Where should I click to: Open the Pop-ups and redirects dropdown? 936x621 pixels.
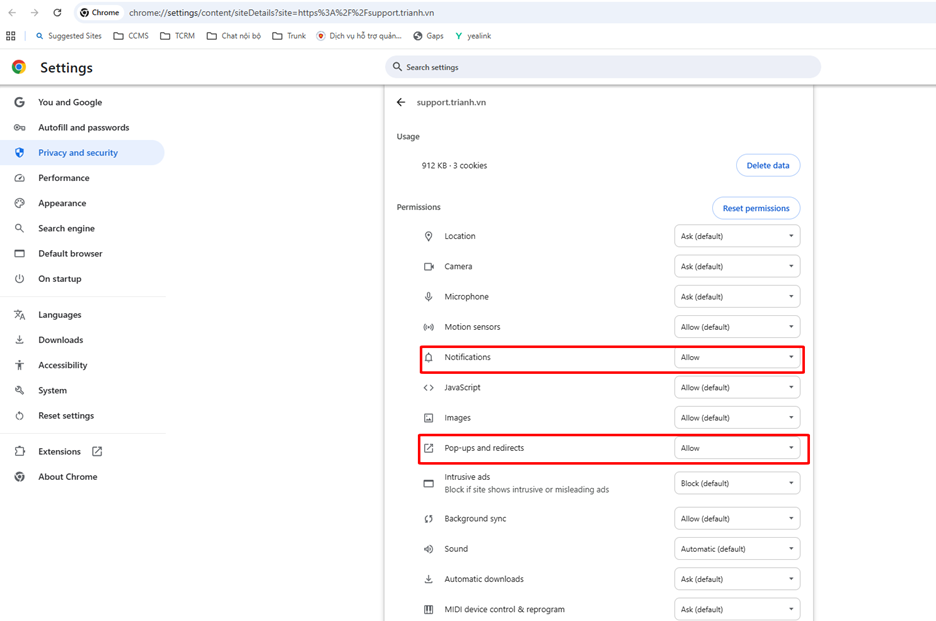[x=737, y=448]
